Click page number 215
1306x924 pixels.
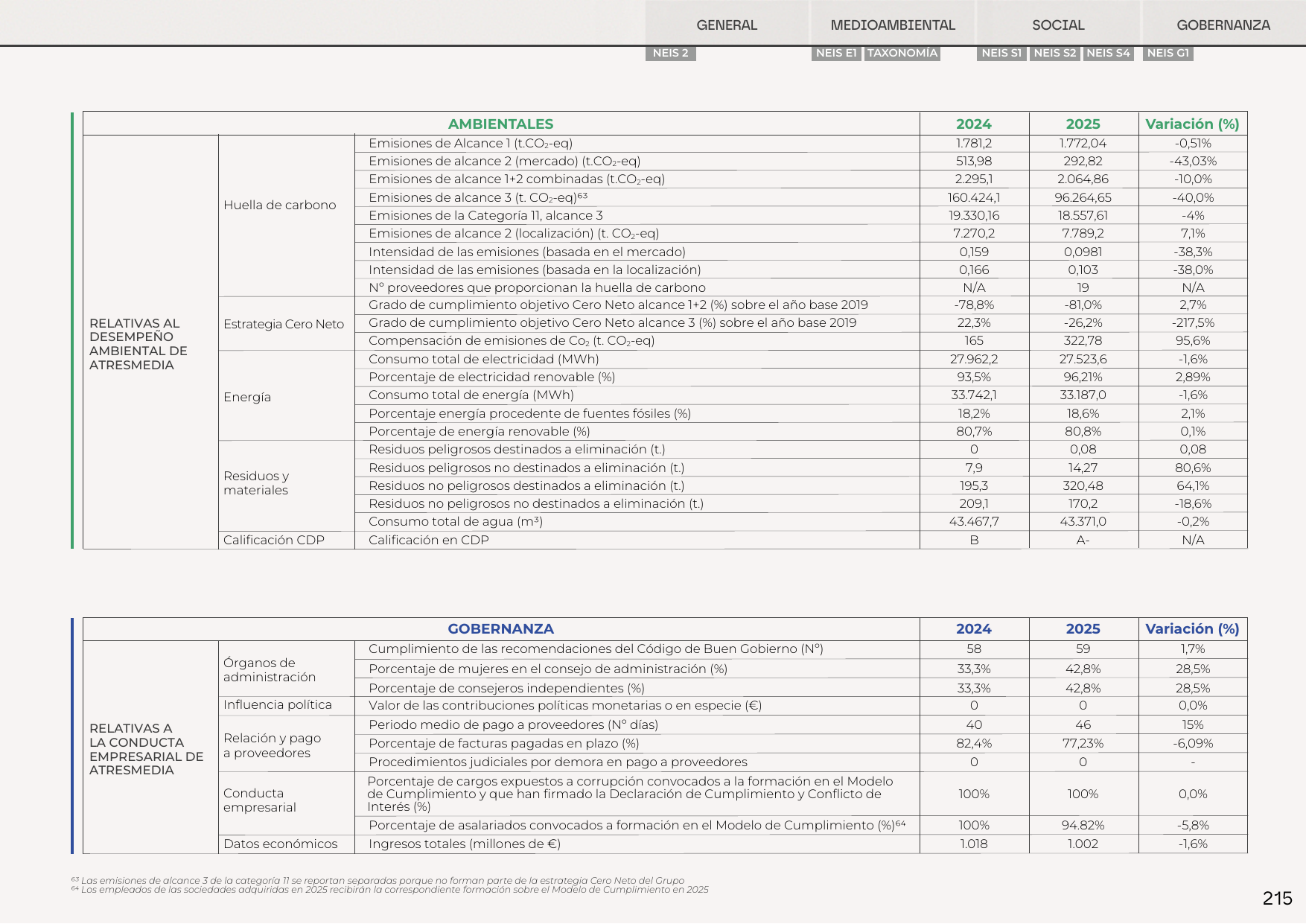(1277, 898)
